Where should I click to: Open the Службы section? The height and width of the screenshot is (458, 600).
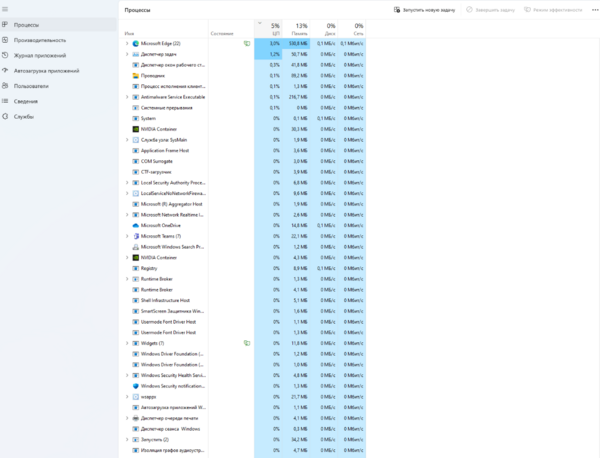pyautogui.click(x=24, y=117)
